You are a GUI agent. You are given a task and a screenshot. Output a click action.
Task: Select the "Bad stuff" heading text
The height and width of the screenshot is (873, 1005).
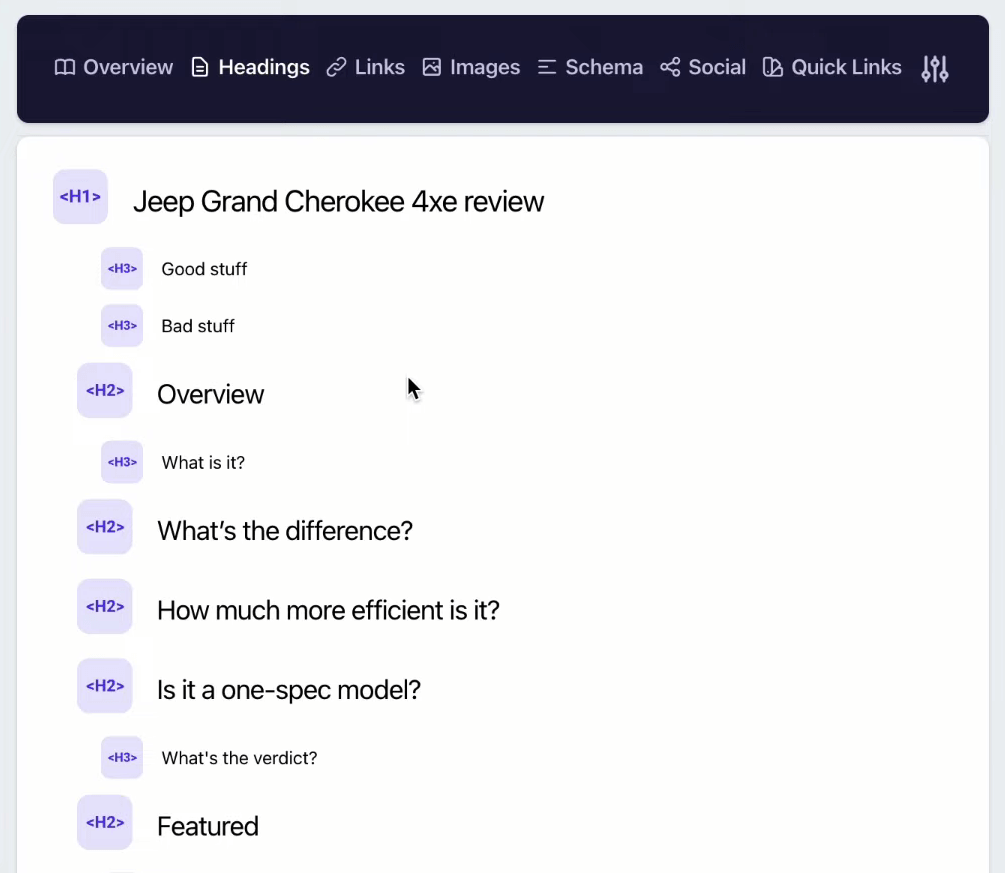(x=198, y=326)
